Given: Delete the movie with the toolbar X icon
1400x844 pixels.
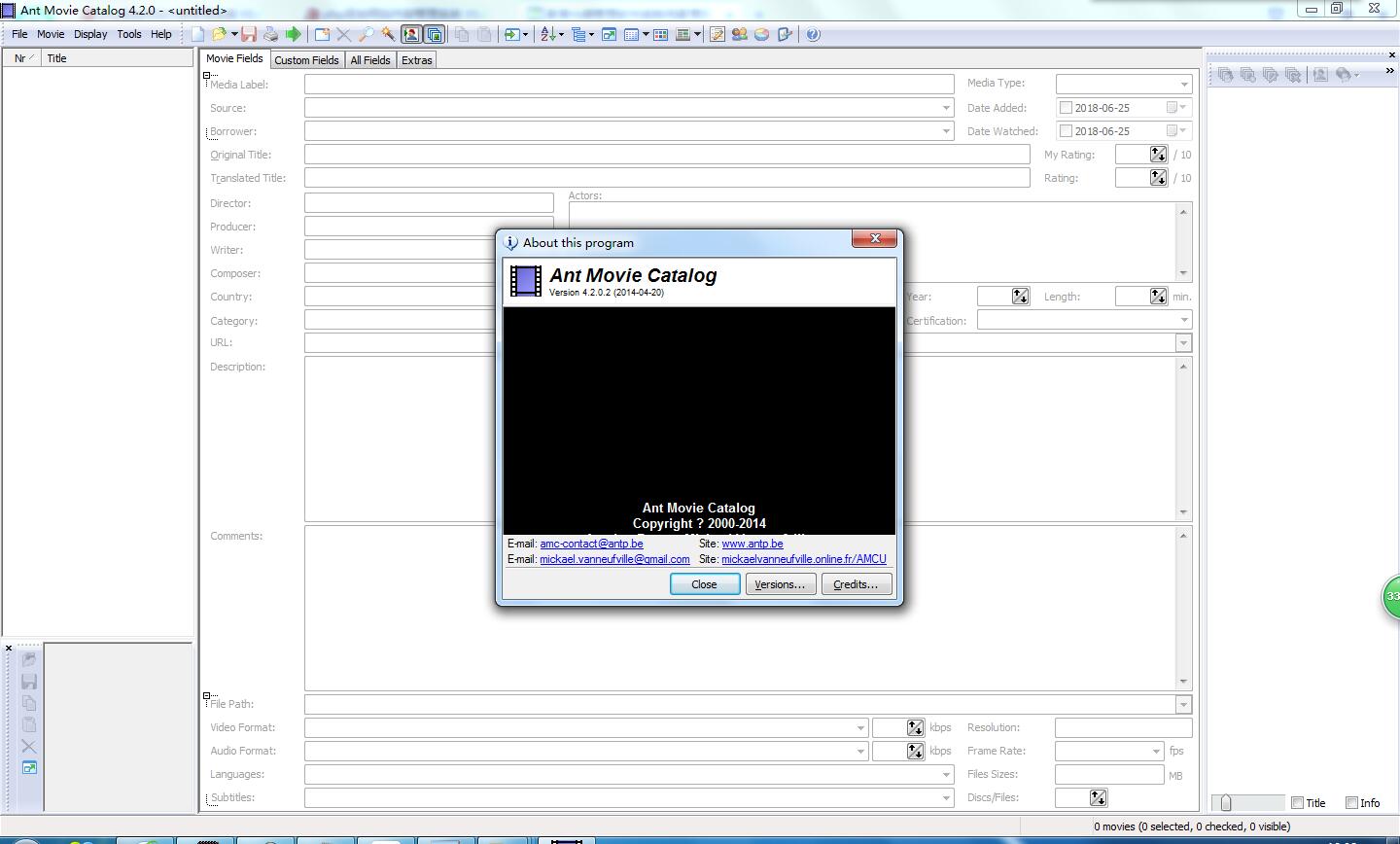Looking at the screenshot, I should click(x=343, y=34).
